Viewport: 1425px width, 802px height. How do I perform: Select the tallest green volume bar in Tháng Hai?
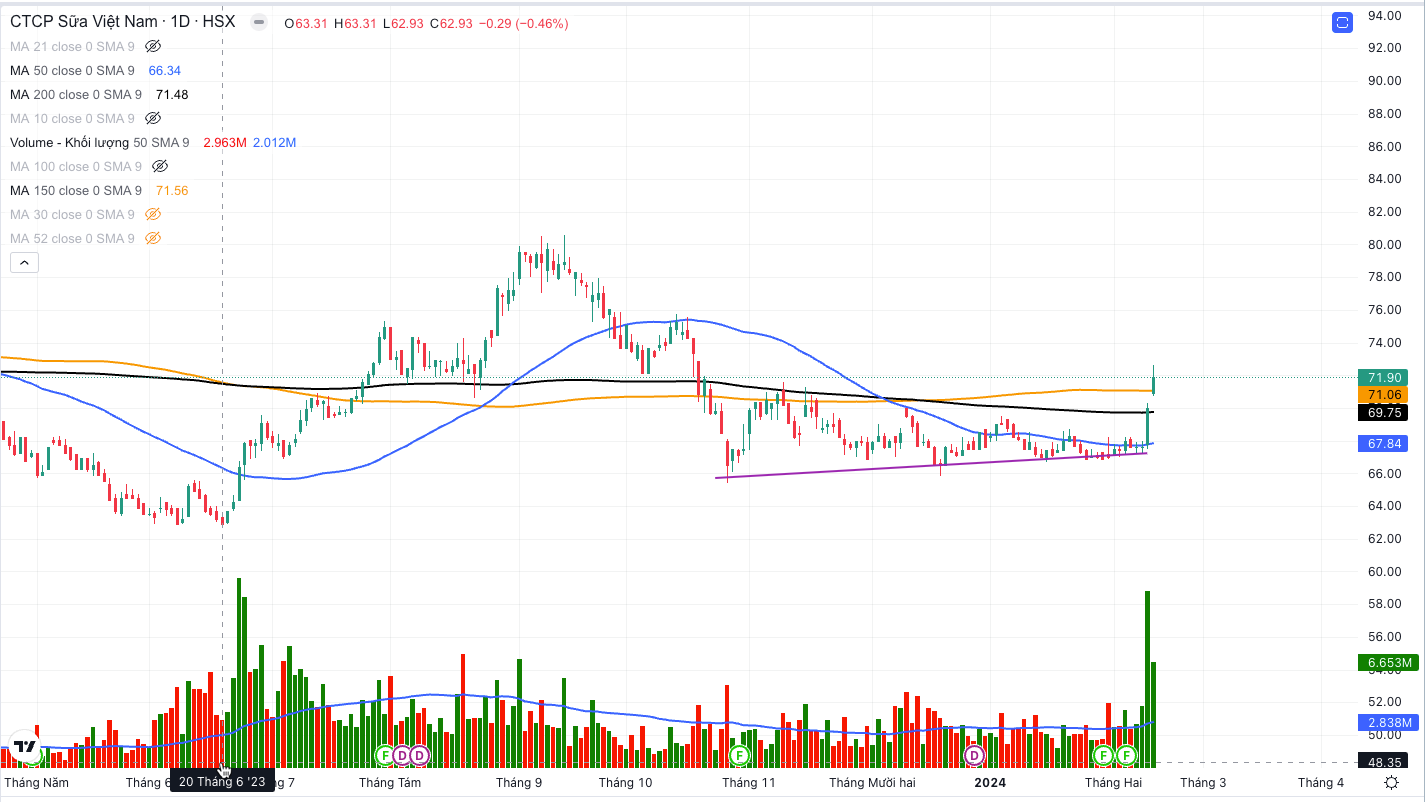tap(1147, 678)
